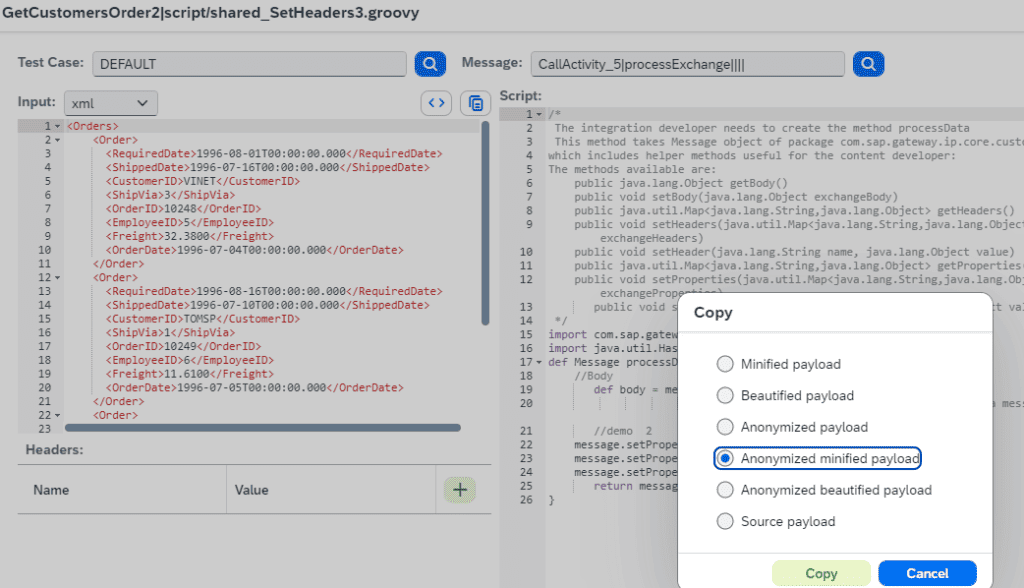Click the 'import com.sap.gatew' script line
This screenshot has width=1024, height=588.
(x=613, y=335)
